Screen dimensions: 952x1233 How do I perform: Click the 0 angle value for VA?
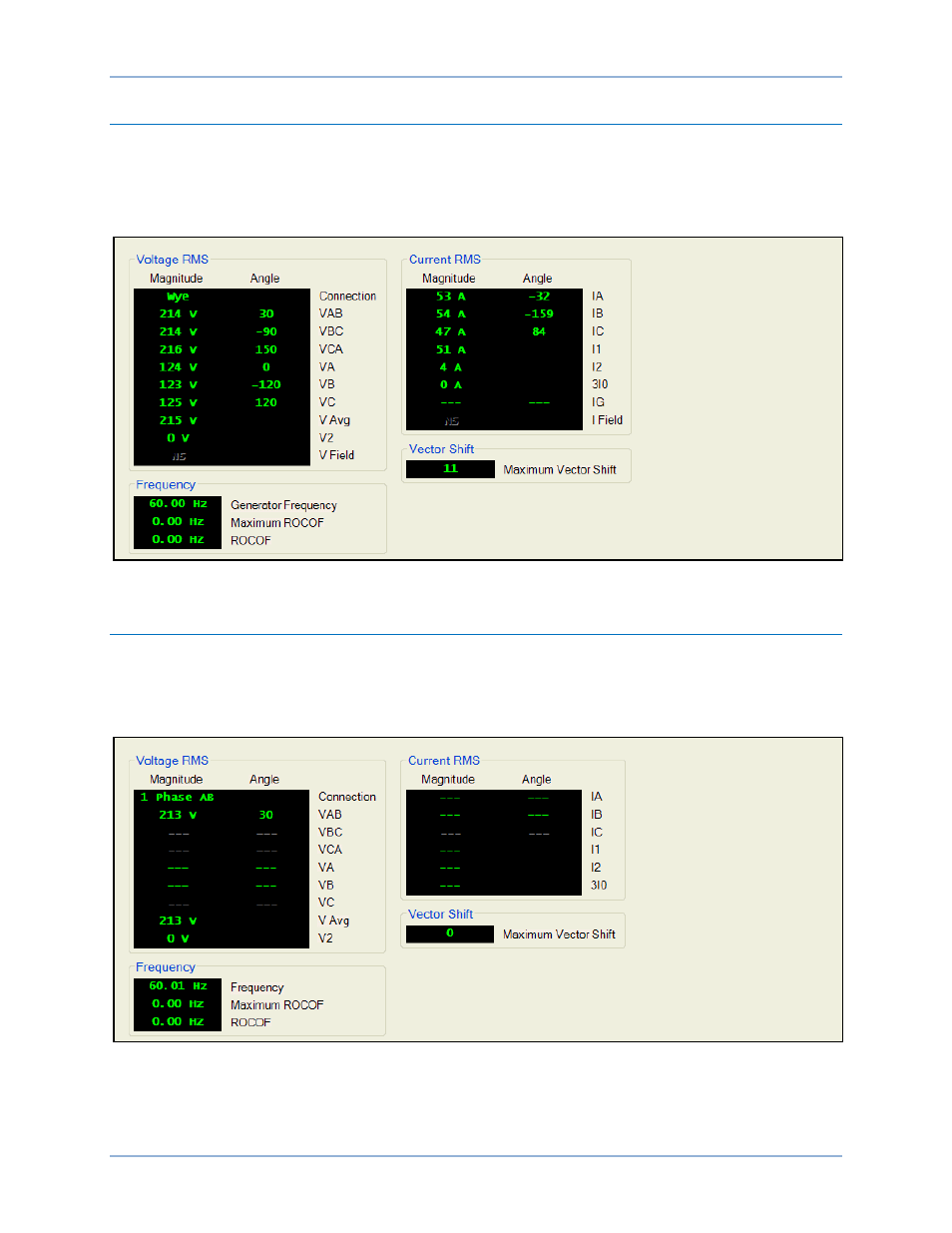point(266,367)
